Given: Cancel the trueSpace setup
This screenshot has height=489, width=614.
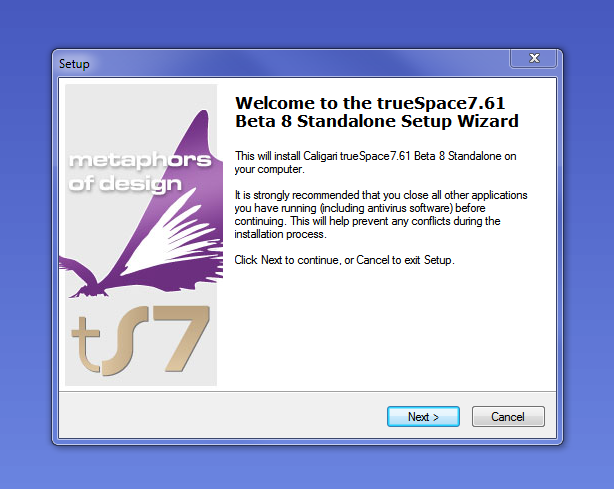Looking at the screenshot, I should coord(508,416).
